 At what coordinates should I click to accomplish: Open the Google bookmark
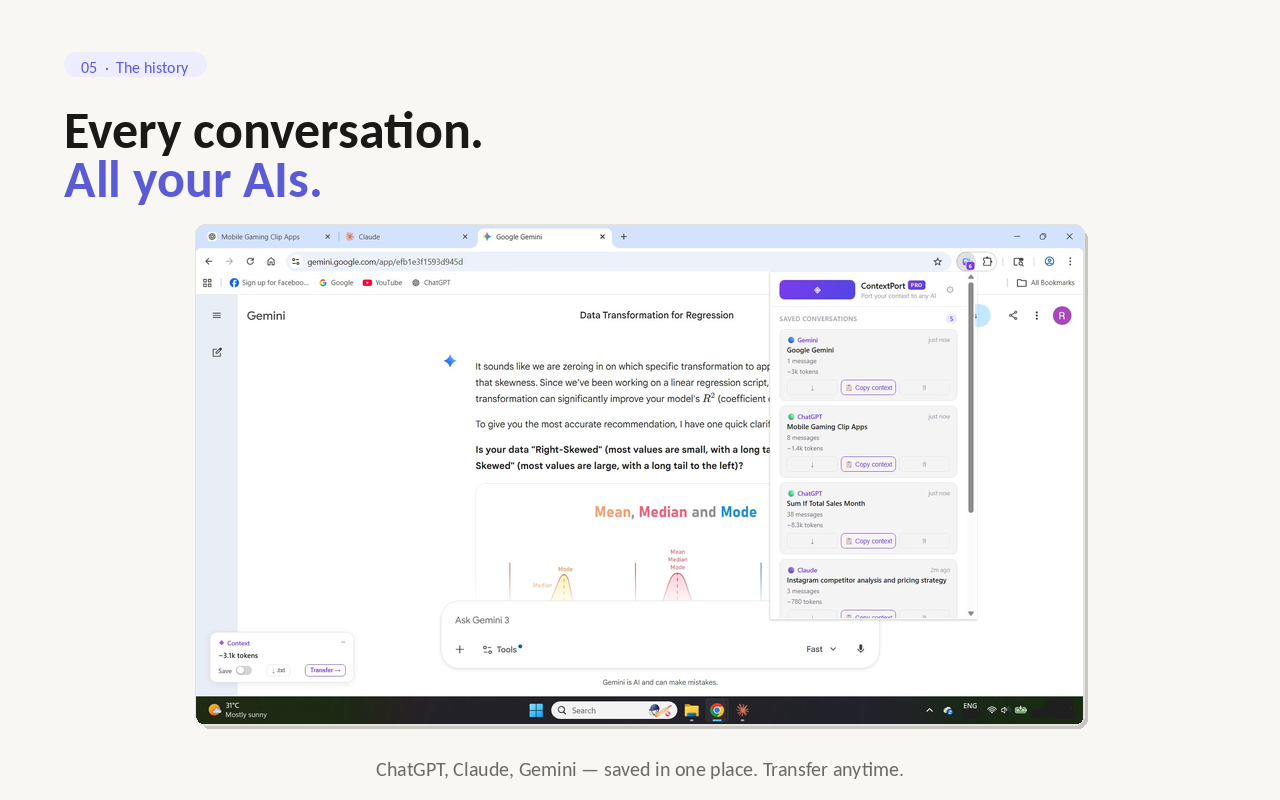click(337, 283)
